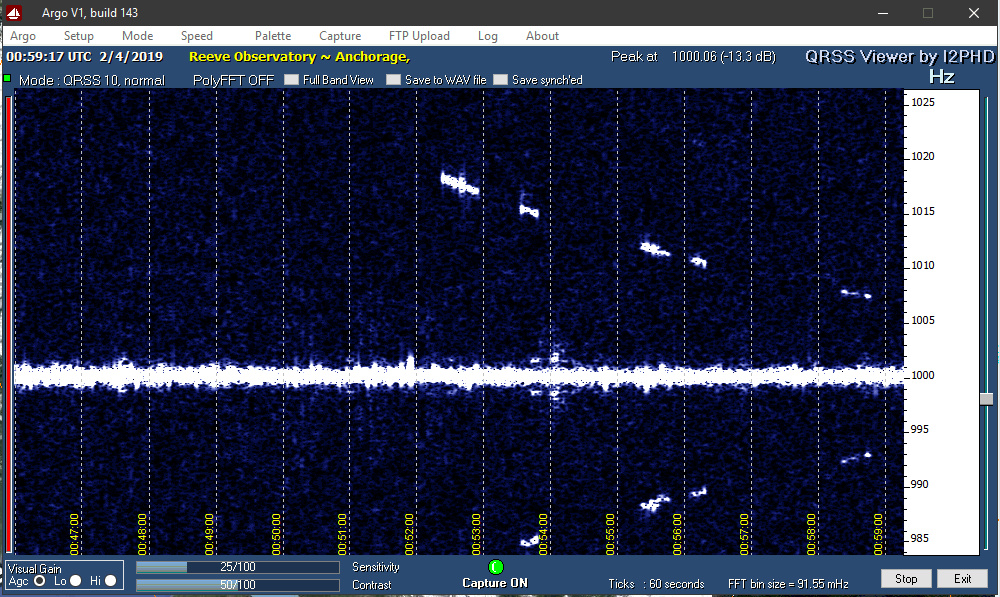
Task: Click the 985 Hz frequency scale label
Action: click(x=920, y=538)
